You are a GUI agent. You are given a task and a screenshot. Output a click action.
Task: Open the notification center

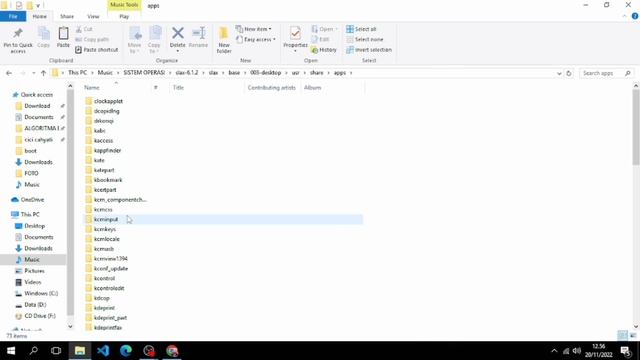[x=625, y=351]
